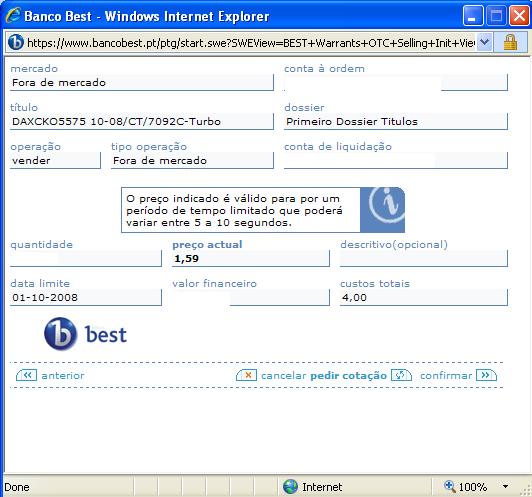Click the 'Internet' zone status text
Image resolution: width=532 pixels, height=497 pixels.
click(x=322, y=487)
